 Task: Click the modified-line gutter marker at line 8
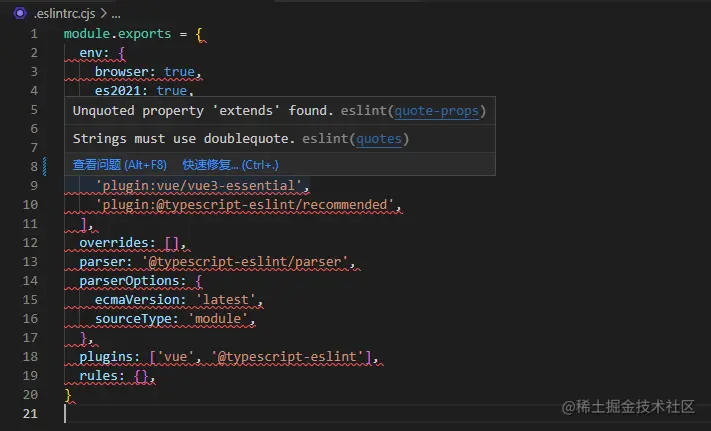pos(44,166)
